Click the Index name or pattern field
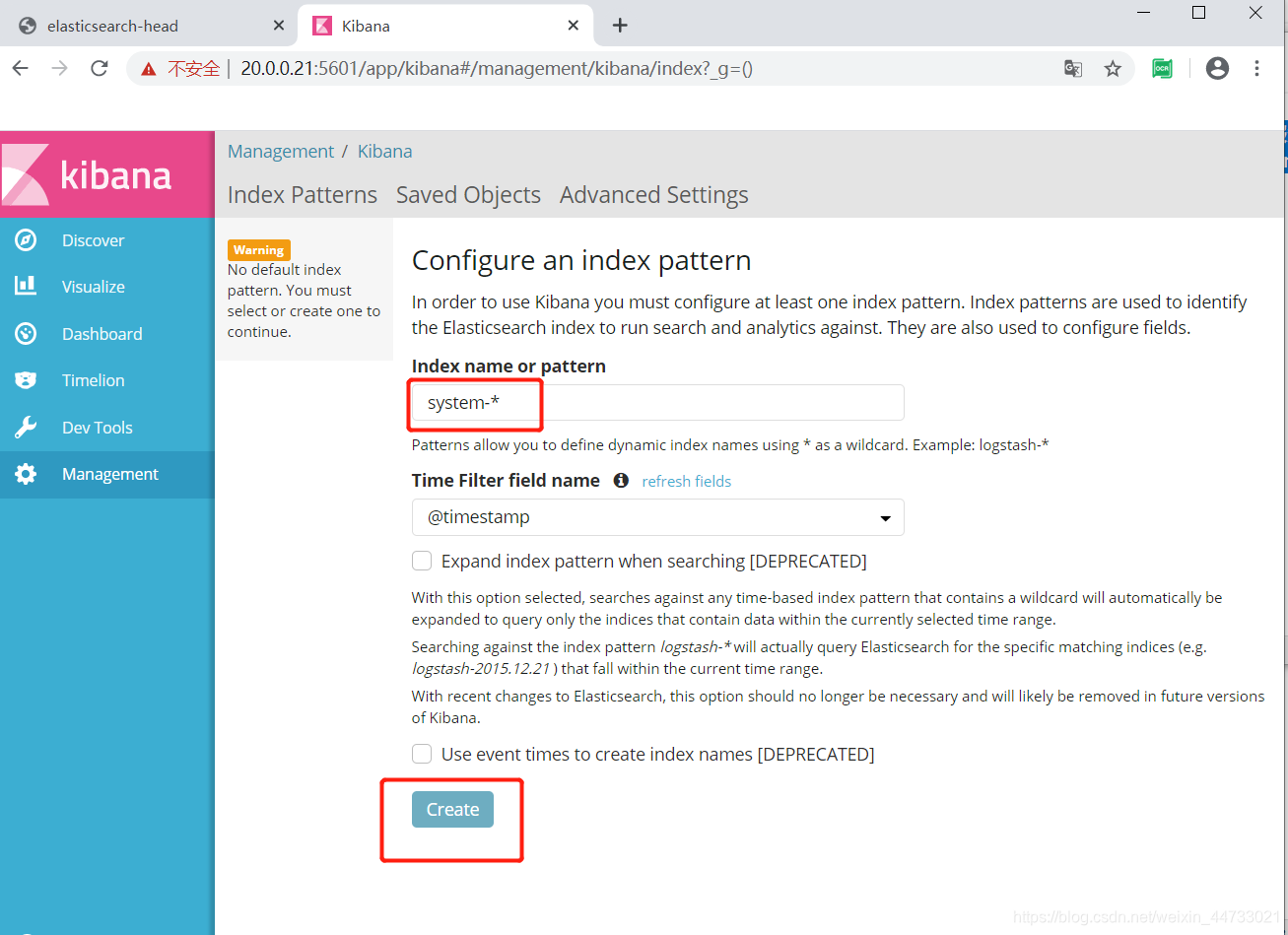 [657, 403]
